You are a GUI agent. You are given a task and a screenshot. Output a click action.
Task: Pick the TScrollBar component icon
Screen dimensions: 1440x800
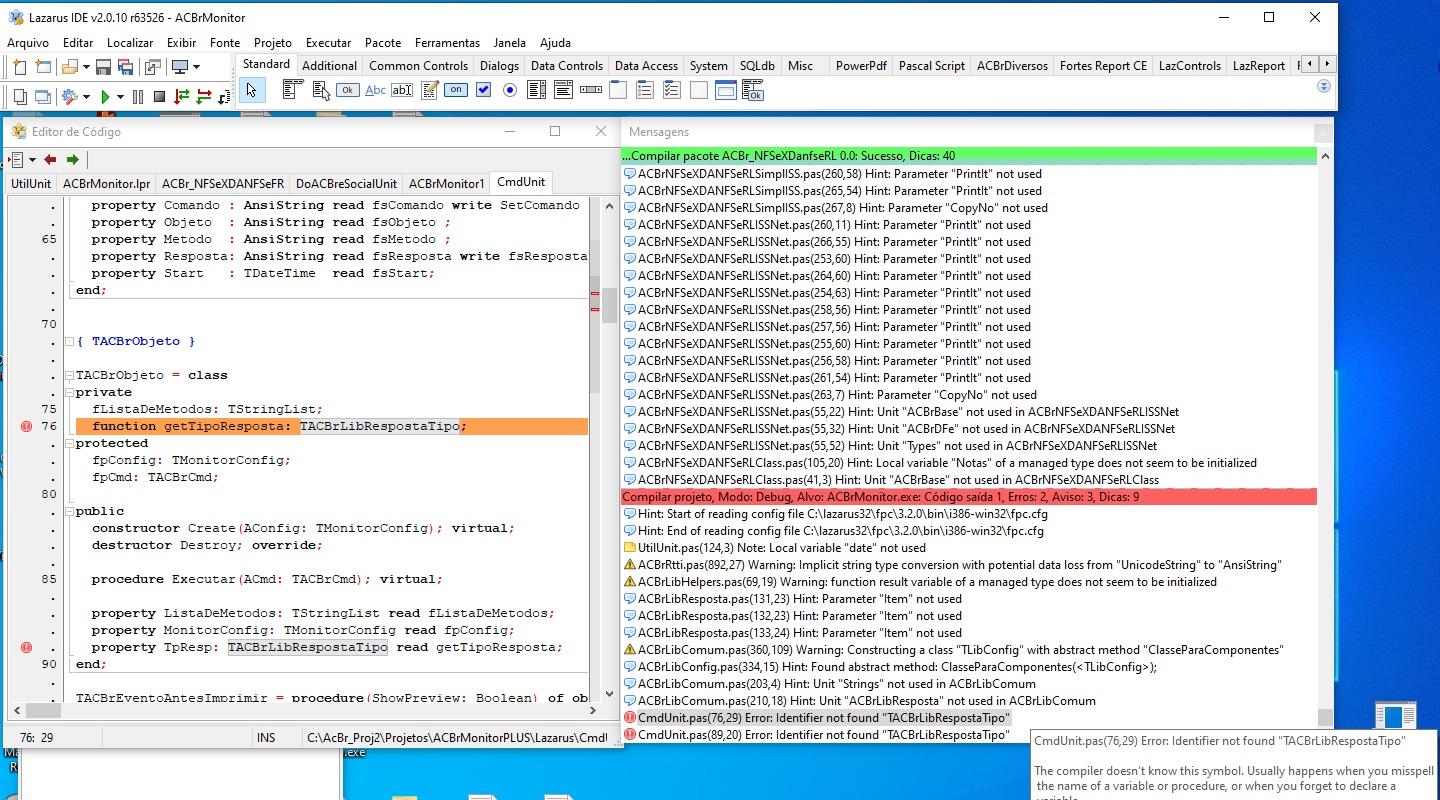pyautogui.click(x=591, y=90)
